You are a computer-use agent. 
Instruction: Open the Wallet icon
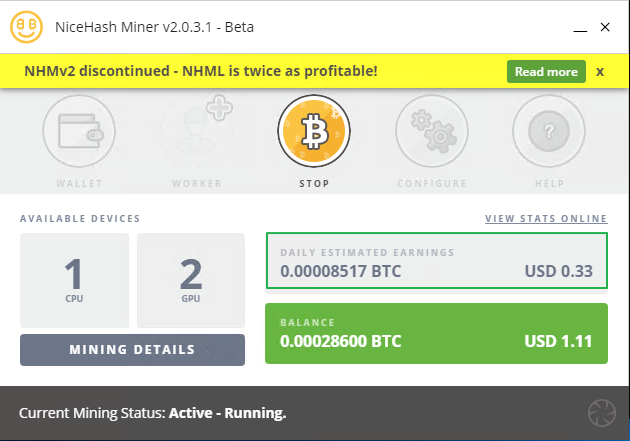point(79,131)
